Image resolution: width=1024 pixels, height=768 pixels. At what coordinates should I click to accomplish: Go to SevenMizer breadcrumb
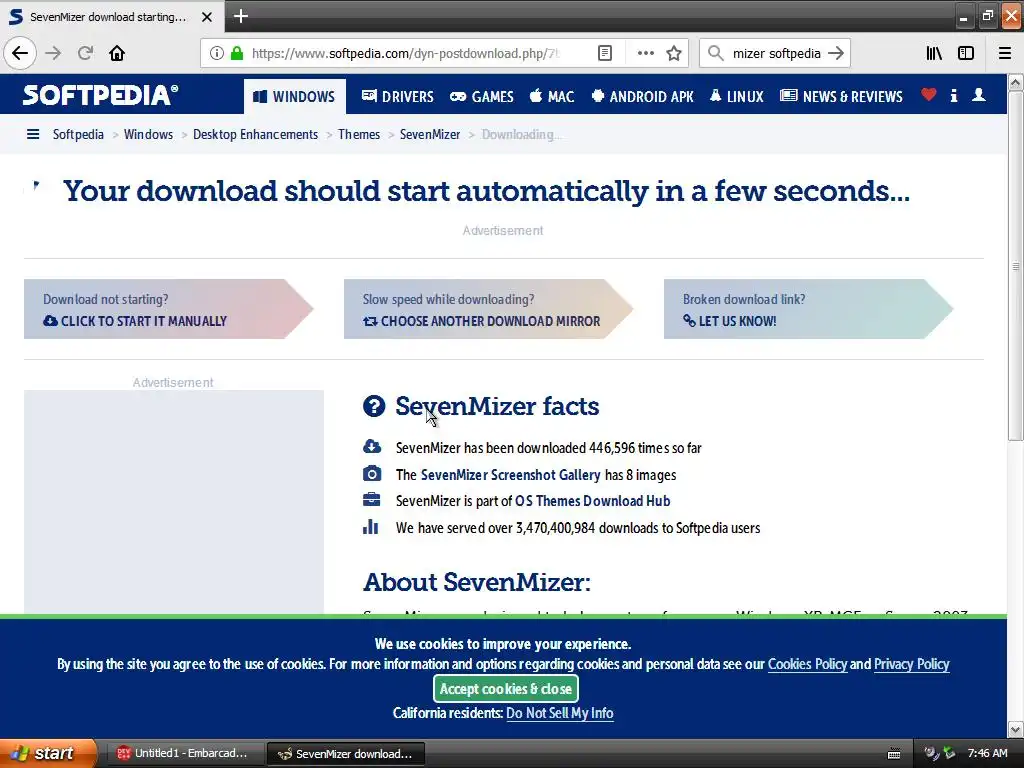430,135
